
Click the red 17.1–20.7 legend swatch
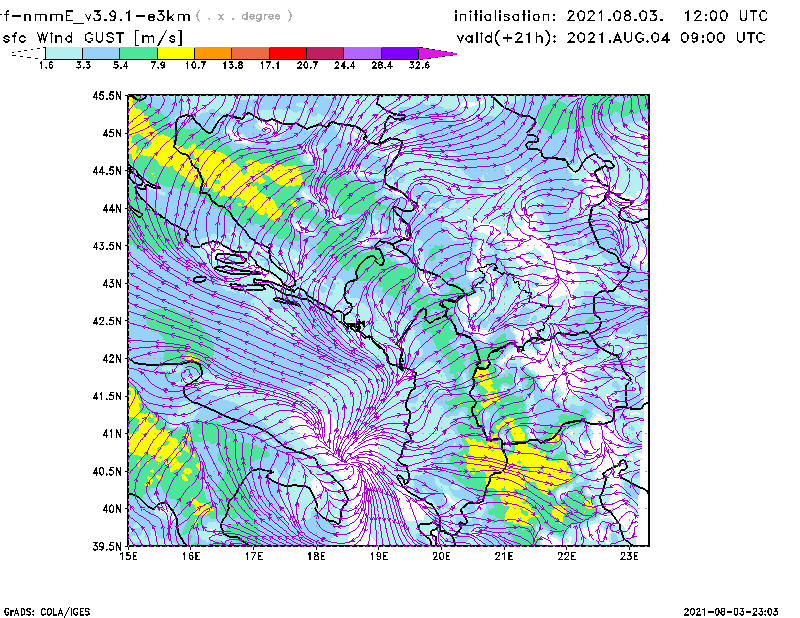tap(288, 53)
